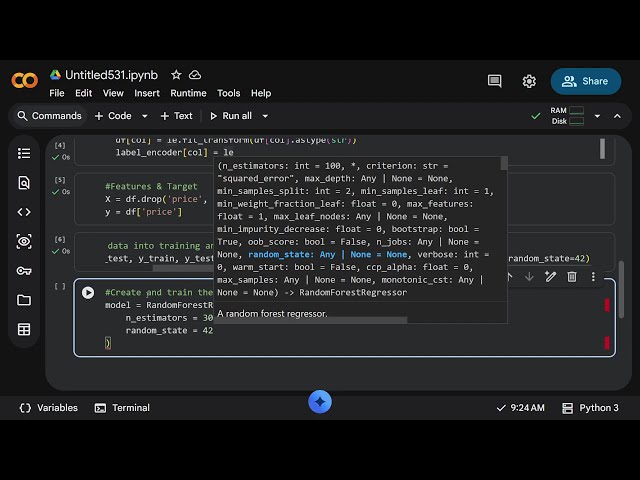The height and width of the screenshot is (480, 640).
Task: Open the cell more options menu
Action: click(x=593, y=277)
